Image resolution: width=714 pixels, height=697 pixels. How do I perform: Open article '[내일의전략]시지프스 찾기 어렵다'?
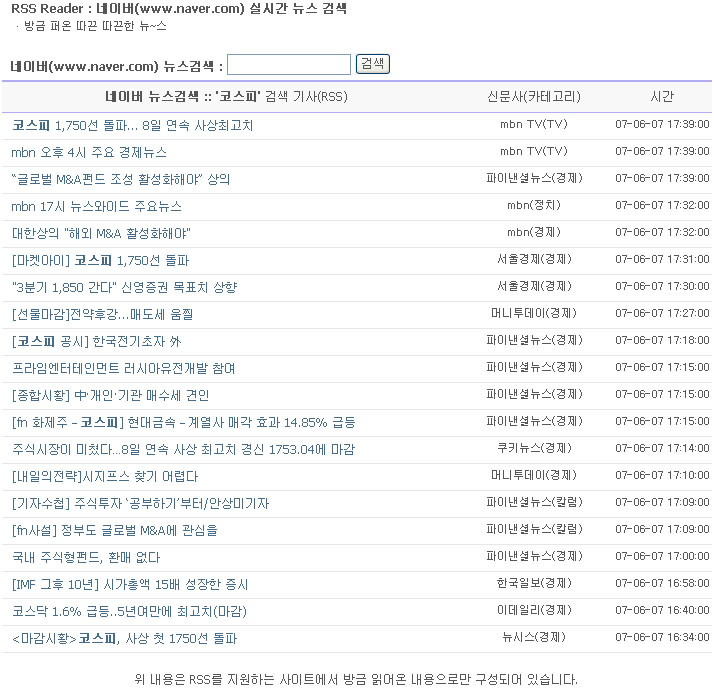[x=105, y=476]
